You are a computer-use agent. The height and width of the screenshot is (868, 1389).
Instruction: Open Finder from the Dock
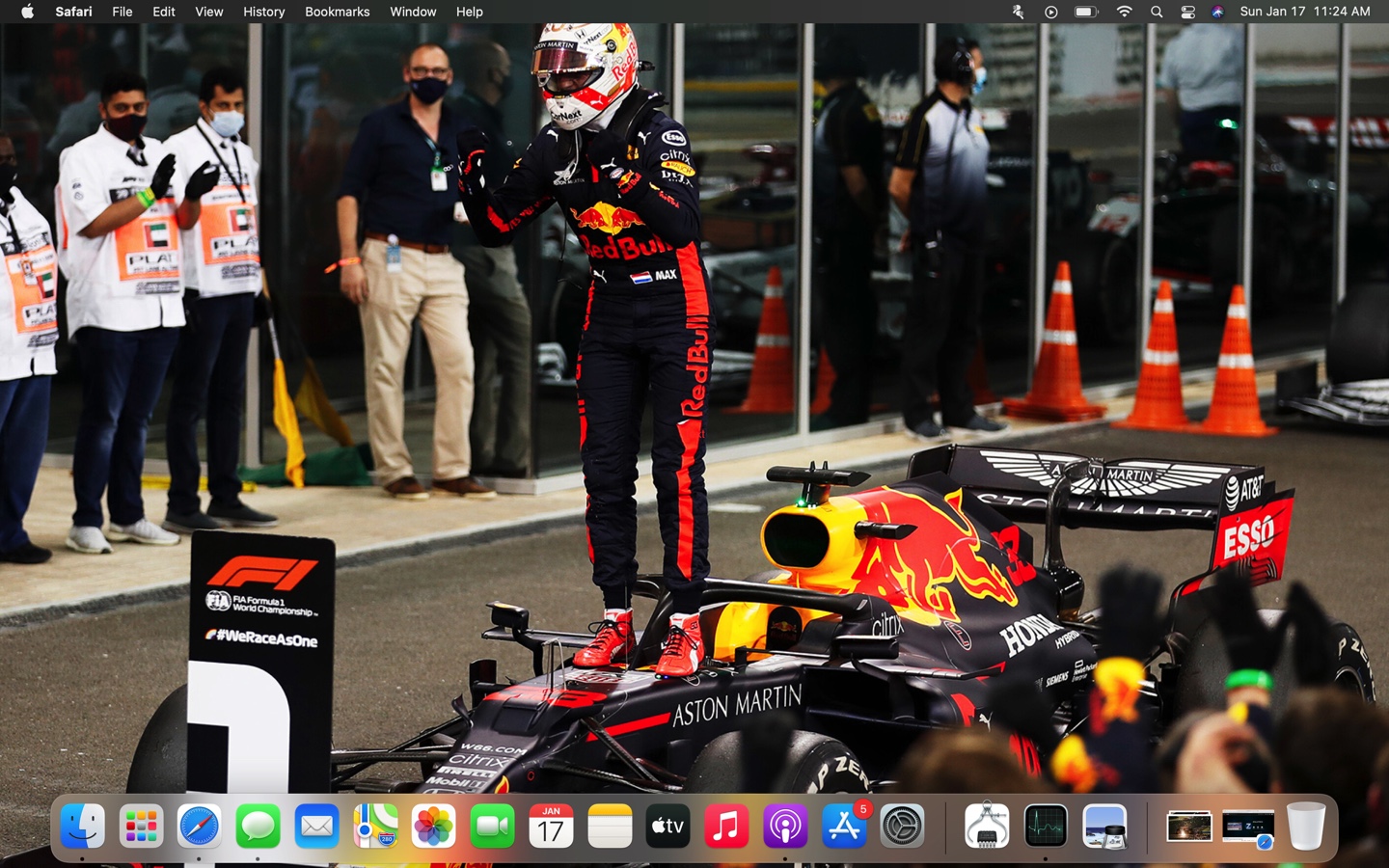click(82, 827)
